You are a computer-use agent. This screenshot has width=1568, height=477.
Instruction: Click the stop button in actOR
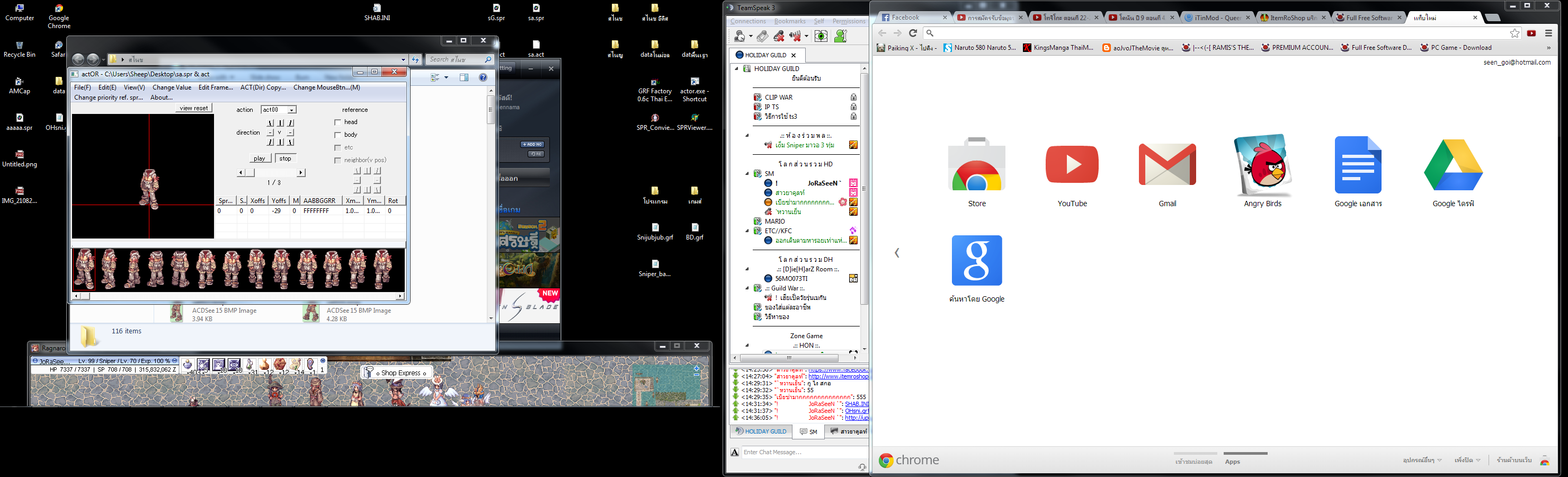(x=286, y=158)
